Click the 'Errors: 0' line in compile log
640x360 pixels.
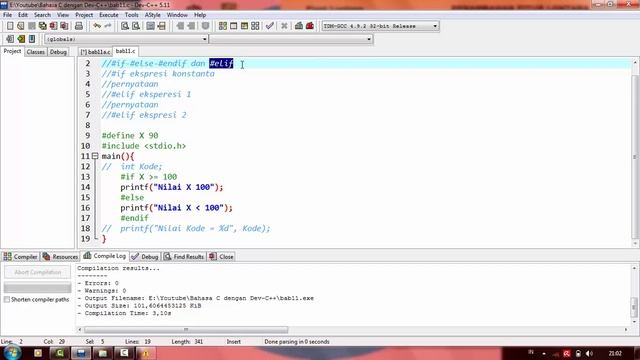click(98, 283)
